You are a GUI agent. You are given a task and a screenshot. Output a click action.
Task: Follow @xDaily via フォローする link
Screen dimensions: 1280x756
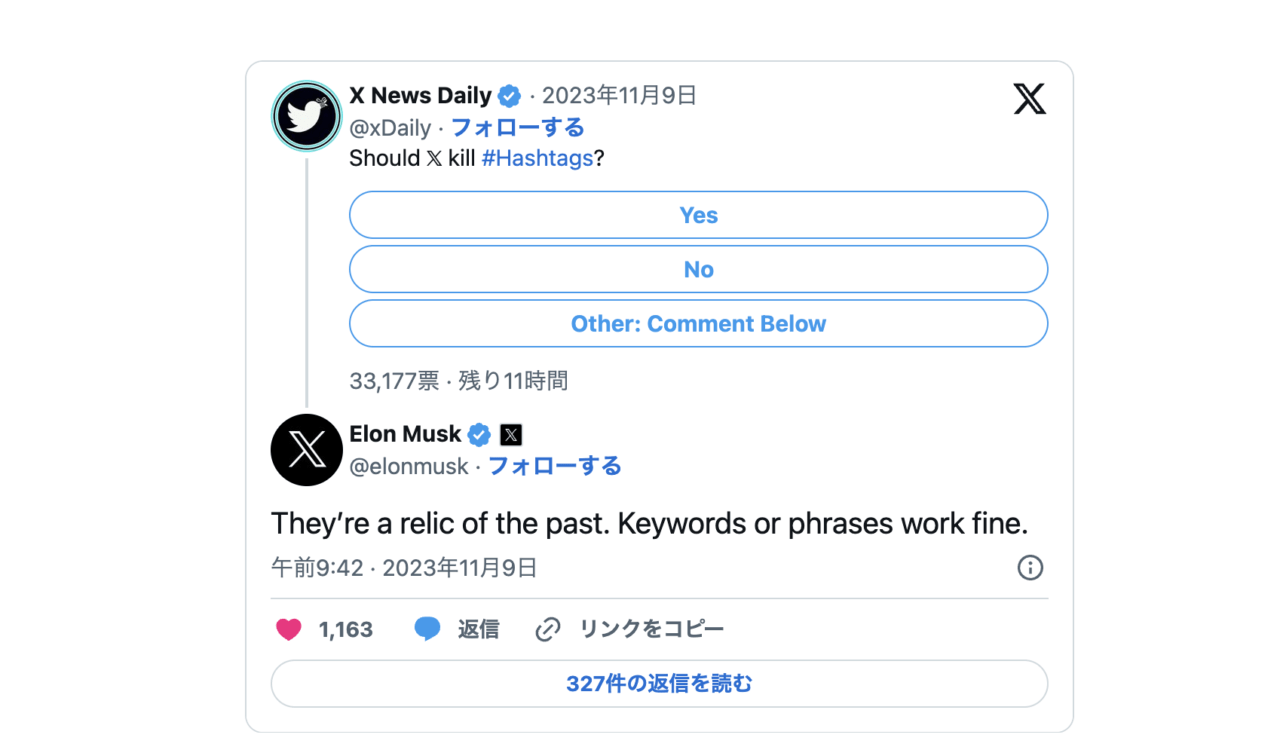517,128
